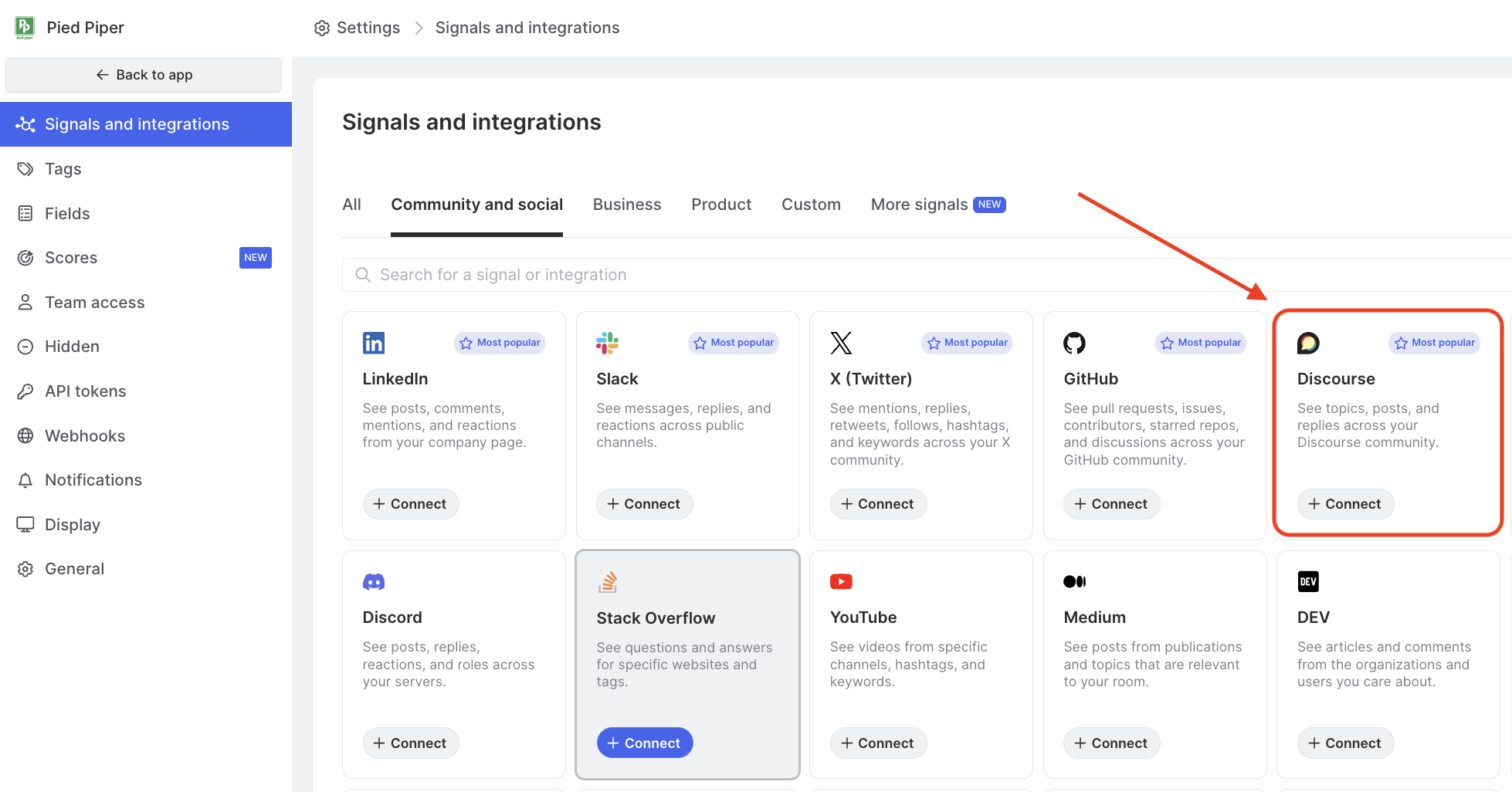The width and height of the screenshot is (1512, 792).
Task: Click Most popular badge on LinkedIn card
Action: point(500,343)
